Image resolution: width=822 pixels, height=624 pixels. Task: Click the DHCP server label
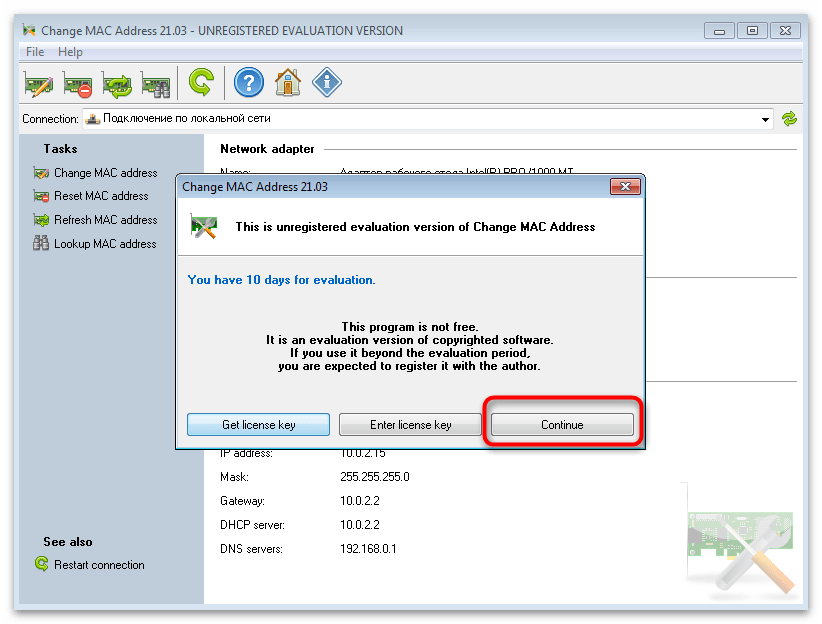[252, 525]
